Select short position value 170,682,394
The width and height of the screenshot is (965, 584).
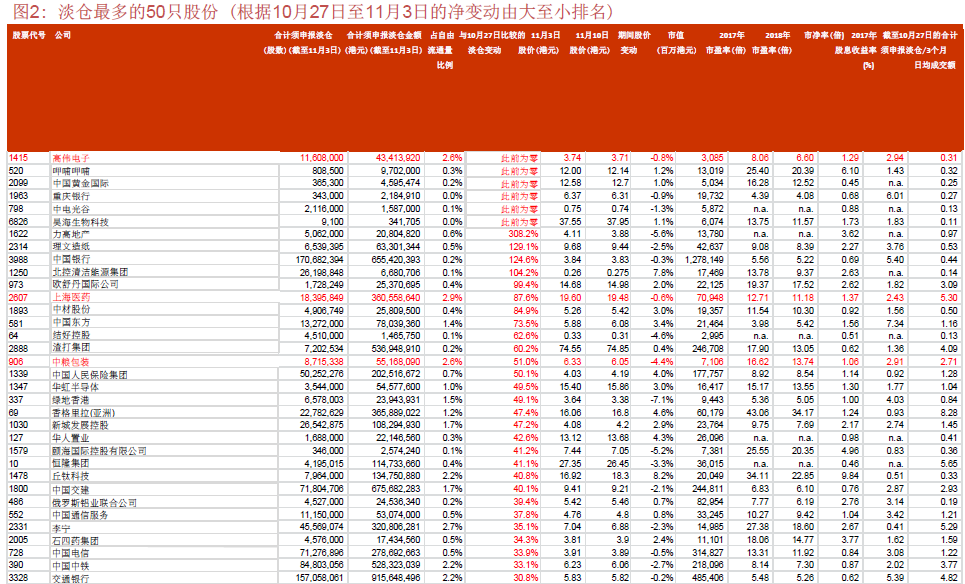[x=319, y=260]
